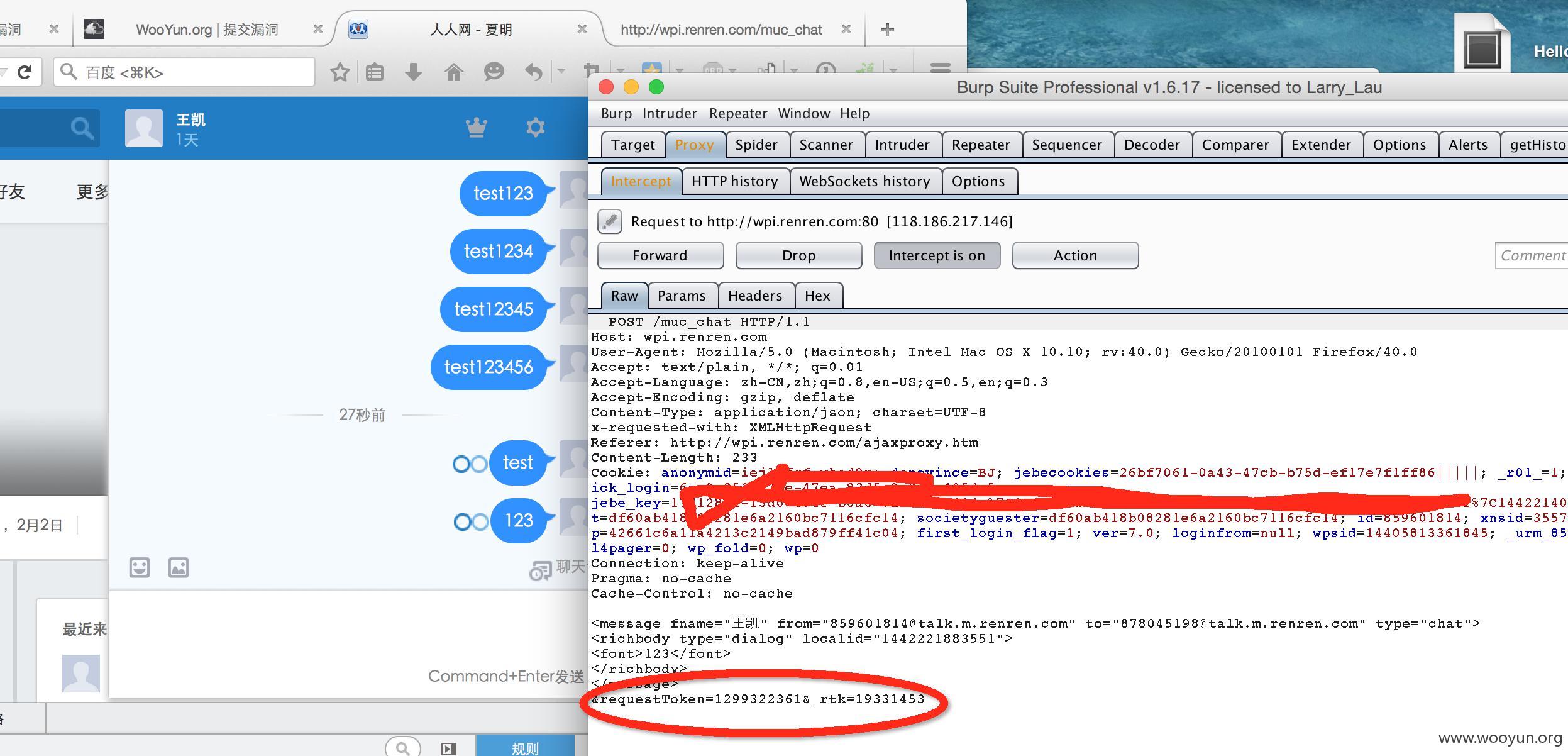Open Repeater menu in menu bar
Screen dimensions: 1568x756
tap(738, 113)
